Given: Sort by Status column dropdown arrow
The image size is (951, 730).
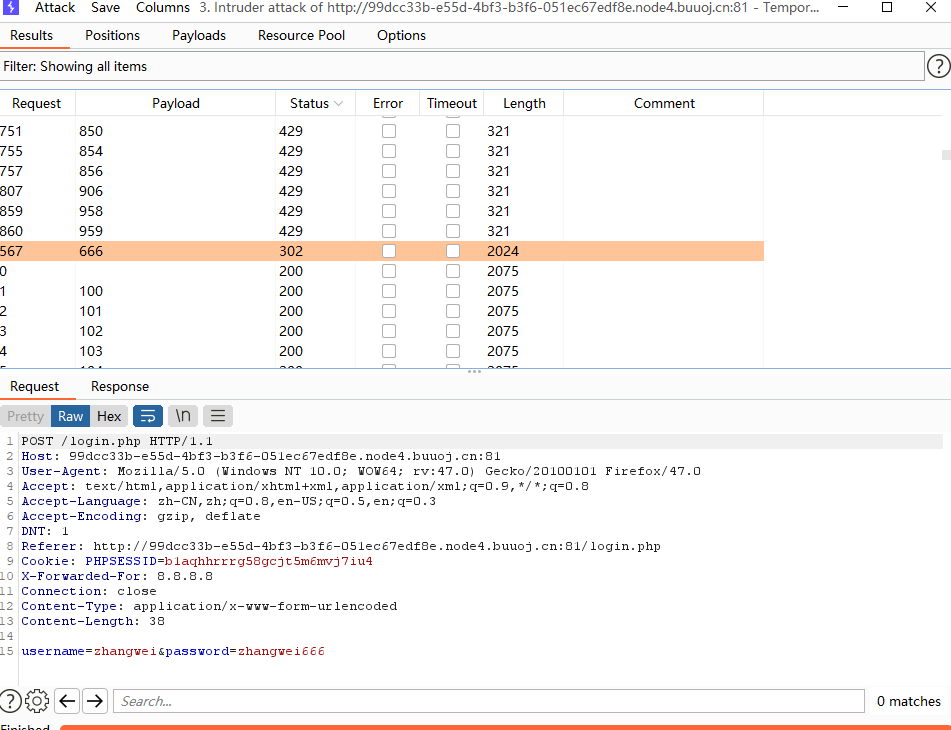Looking at the screenshot, I should [x=339, y=104].
